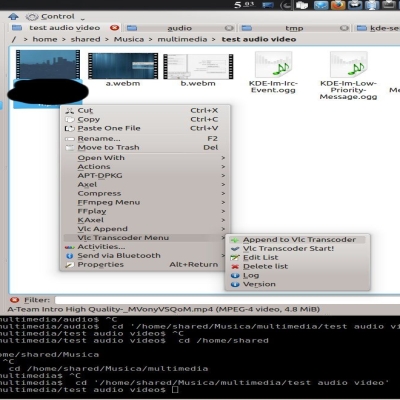This screenshot has height=400, width=400.
Task: Click the checkmark icon for Vlc Transcoder Start
Action: click(x=235, y=249)
